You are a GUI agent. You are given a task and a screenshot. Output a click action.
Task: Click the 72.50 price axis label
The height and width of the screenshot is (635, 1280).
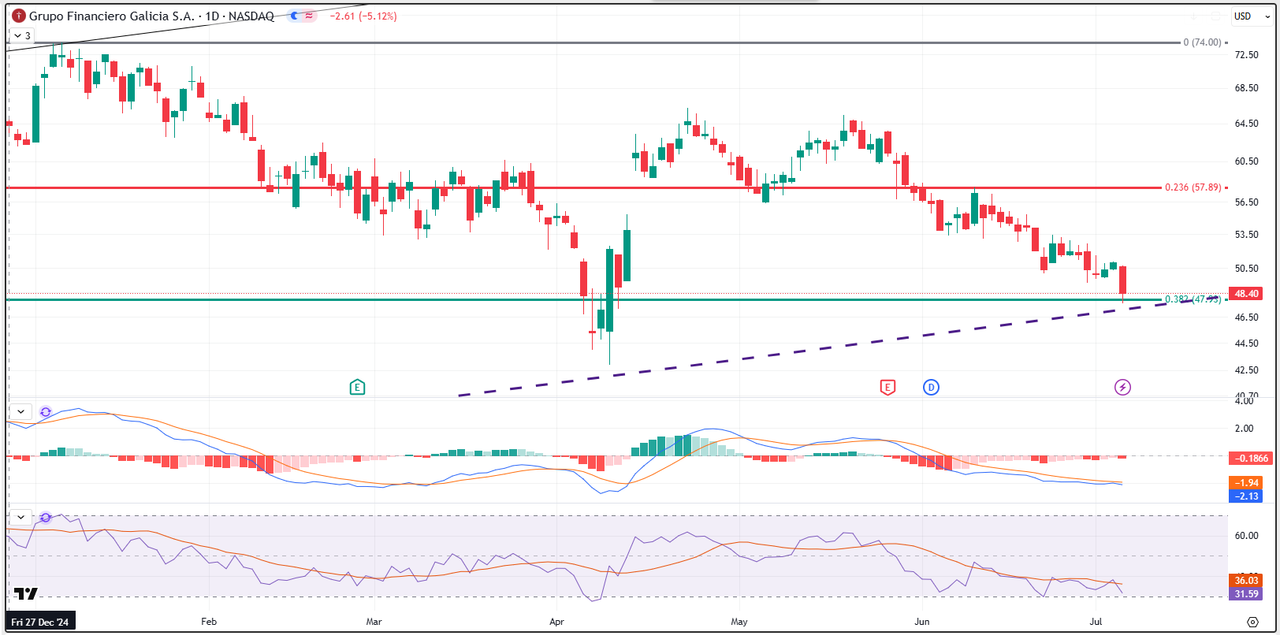[x=1246, y=55]
